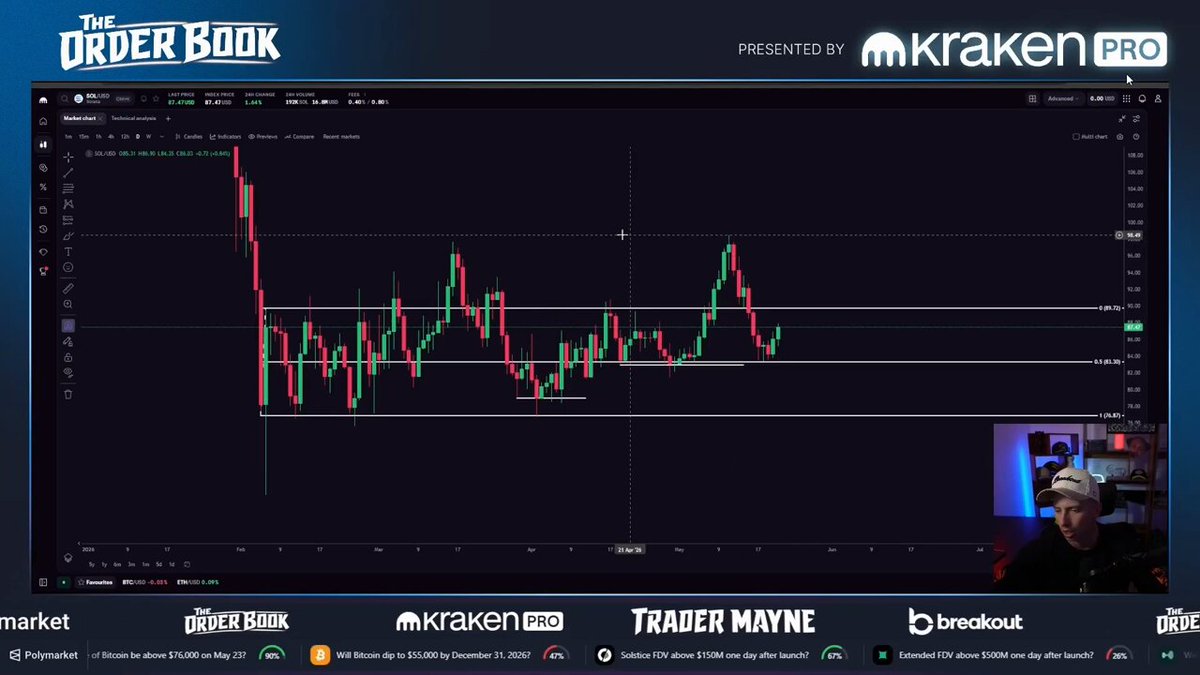Open the SOL/USD pair selector
This screenshot has width=1200, height=675.
tap(93, 99)
